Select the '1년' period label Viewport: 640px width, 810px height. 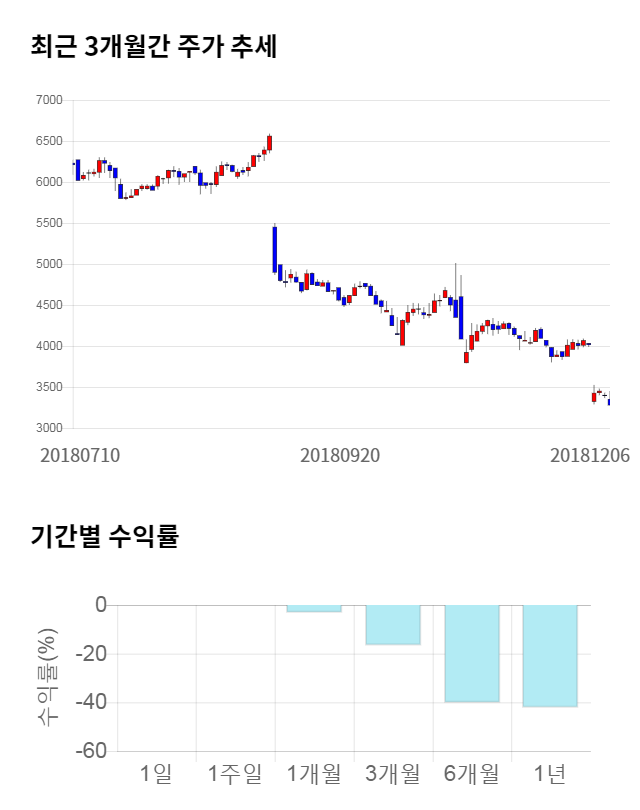[550, 773]
